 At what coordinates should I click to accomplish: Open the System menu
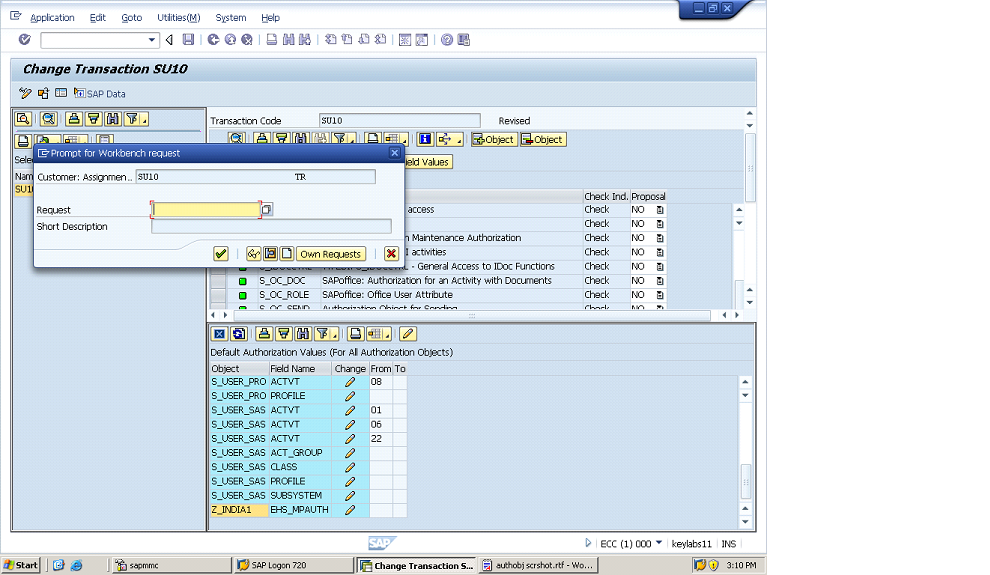(230, 18)
